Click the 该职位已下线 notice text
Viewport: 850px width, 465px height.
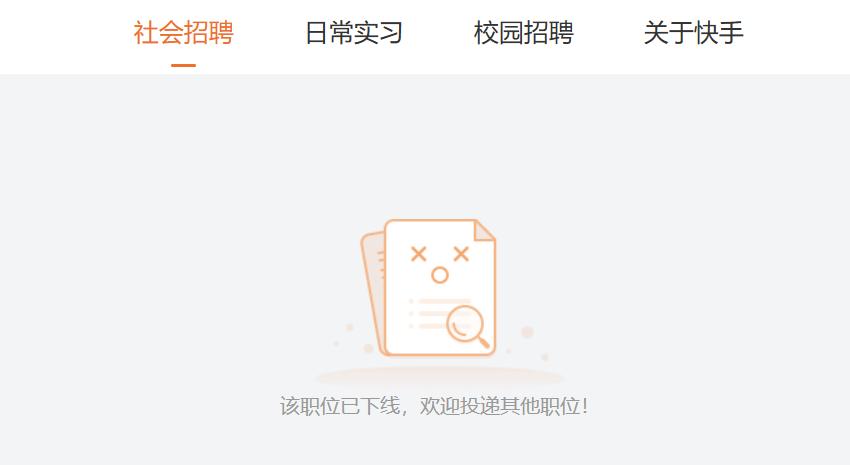pos(340,406)
